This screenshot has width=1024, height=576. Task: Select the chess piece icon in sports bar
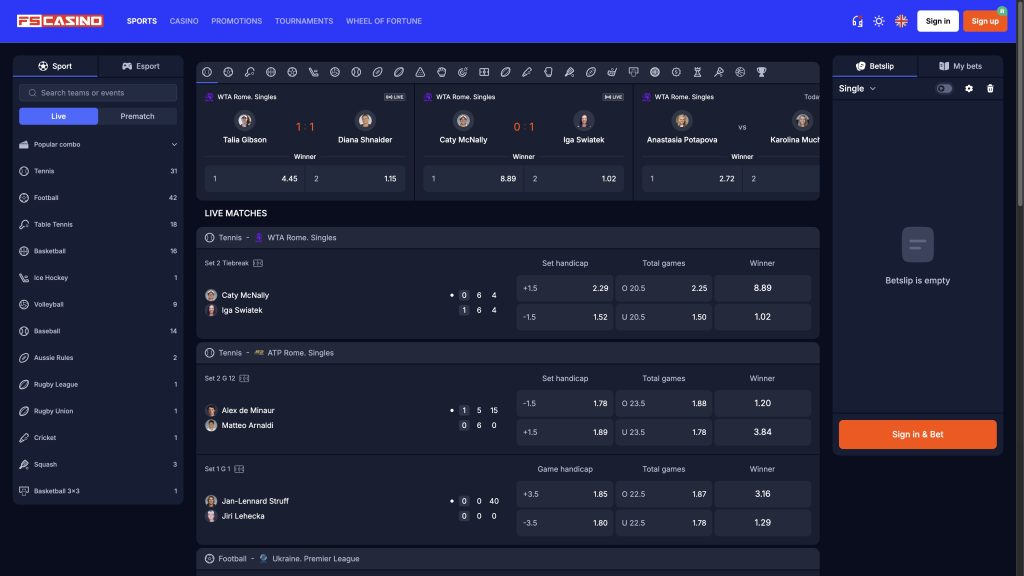click(697, 72)
